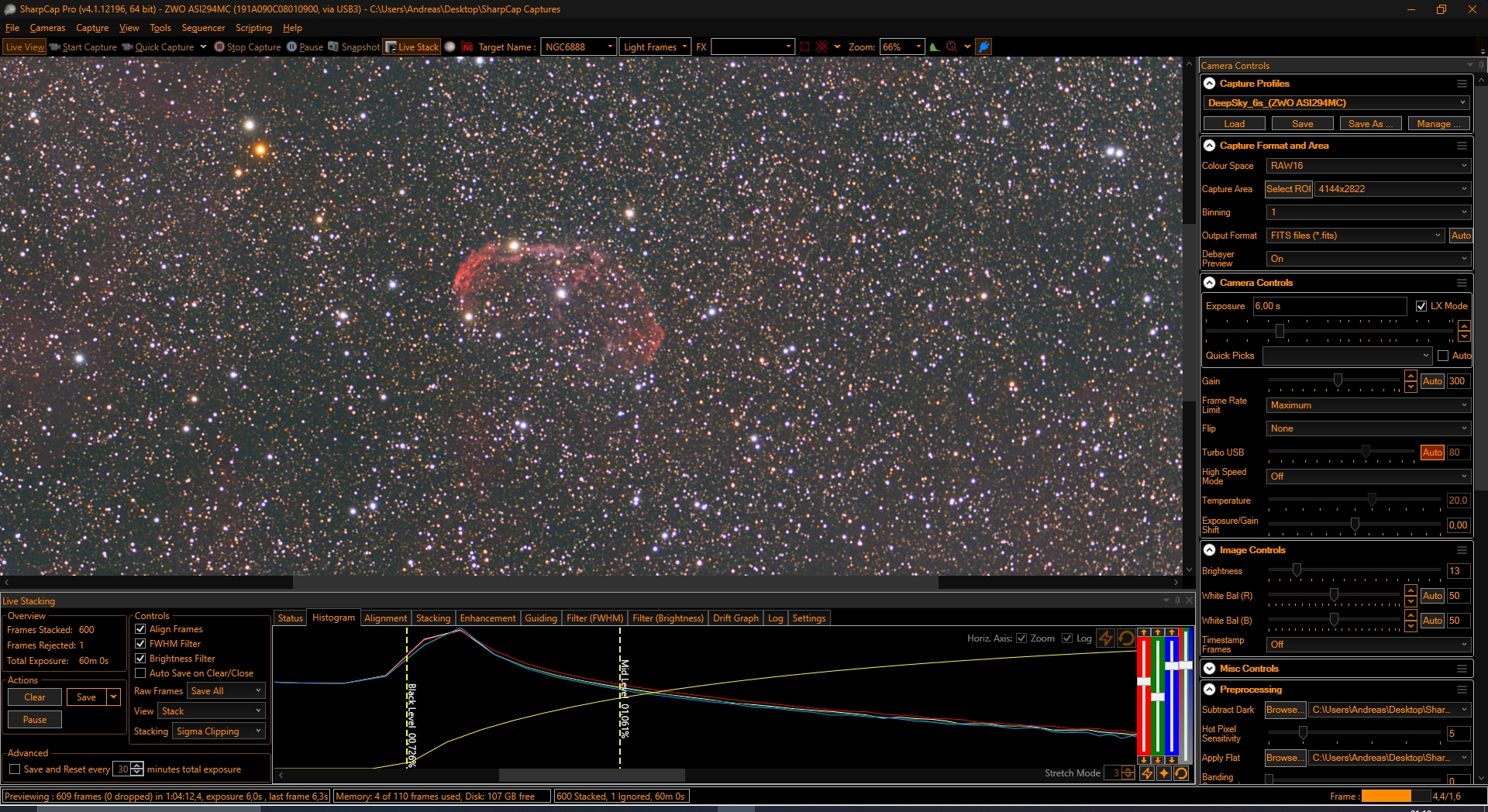This screenshot has height=812, width=1488.
Task: Click the Pause button in Live Stacking
Action: (x=35, y=720)
